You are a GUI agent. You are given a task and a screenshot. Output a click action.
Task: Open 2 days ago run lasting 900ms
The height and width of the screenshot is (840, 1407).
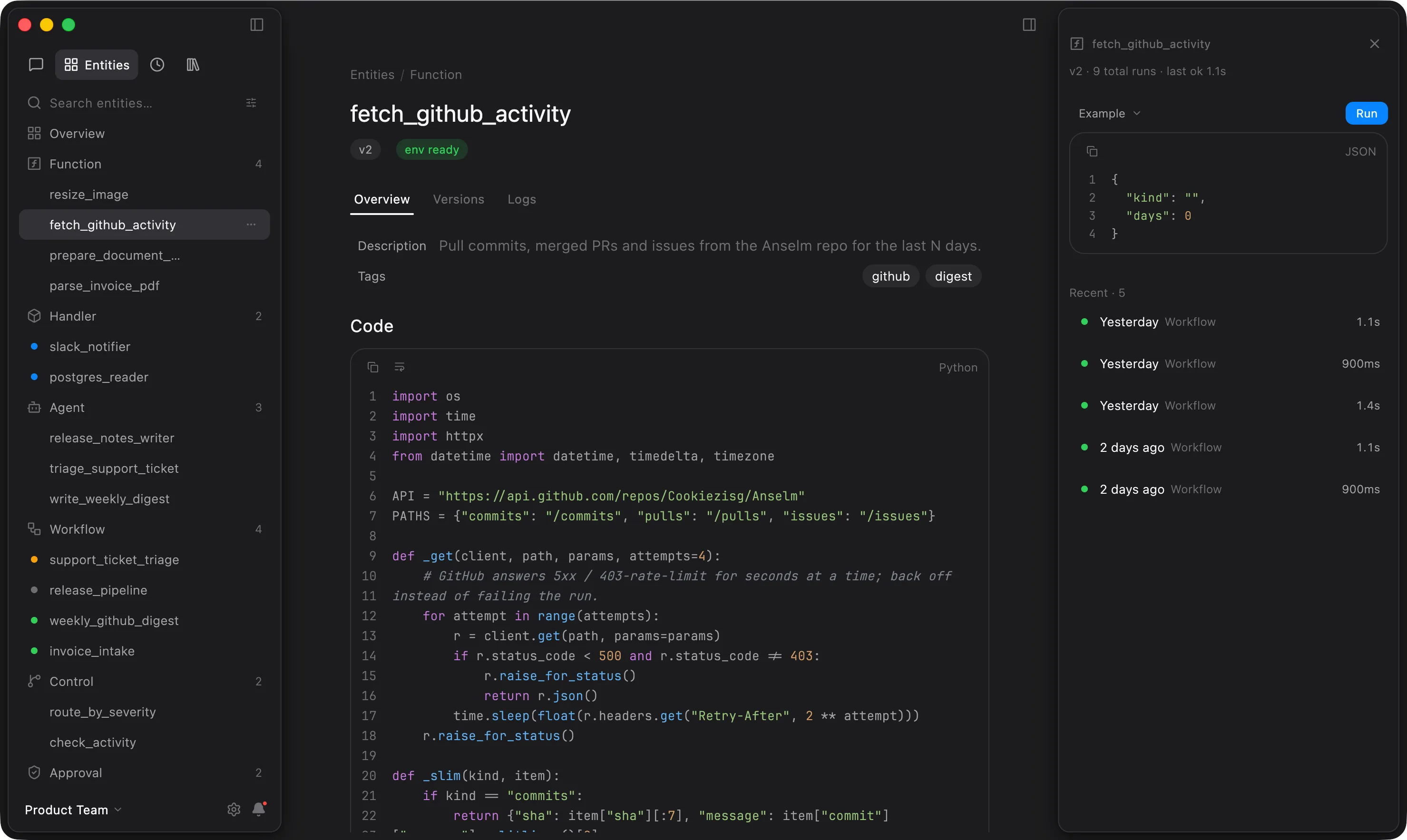(x=1229, y=489)
